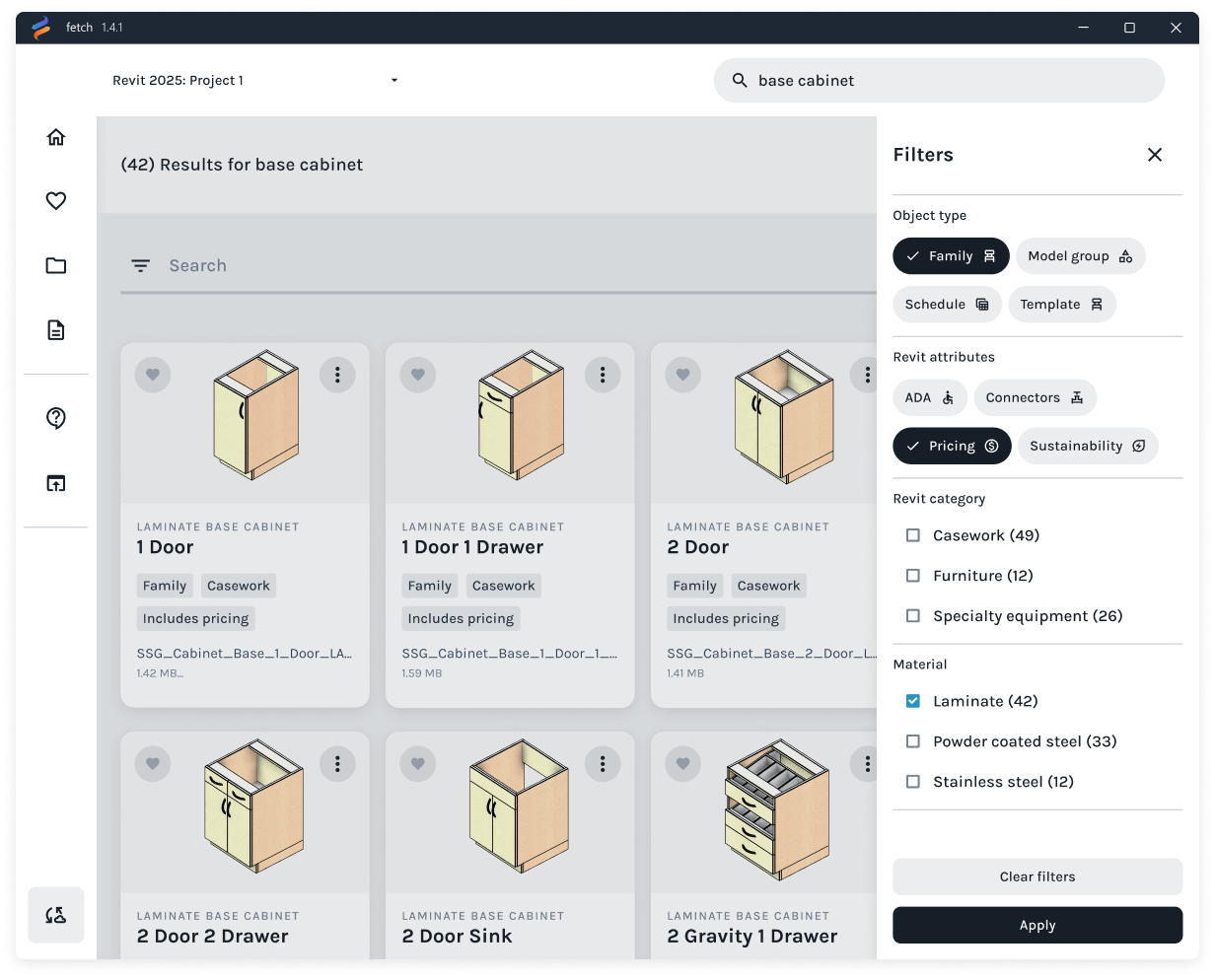Click the fetch app logo in the title bar
This screenshot has width=1215, height=980.
pyautogui.click(x=40, y=28)
